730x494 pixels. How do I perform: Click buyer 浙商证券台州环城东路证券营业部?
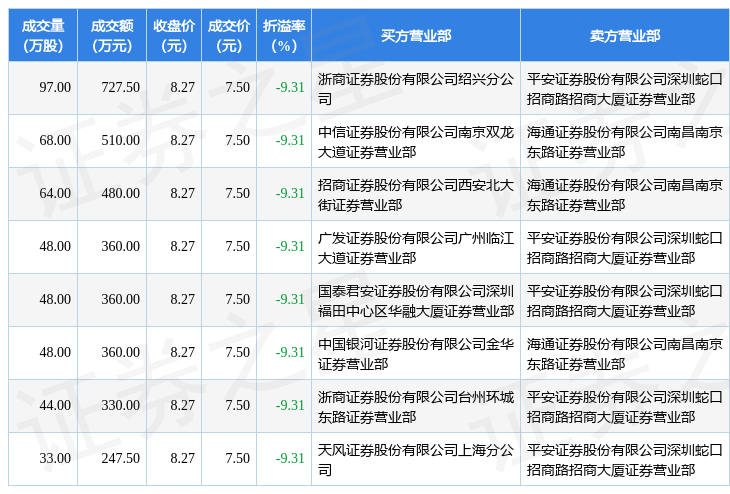(416, 407)
